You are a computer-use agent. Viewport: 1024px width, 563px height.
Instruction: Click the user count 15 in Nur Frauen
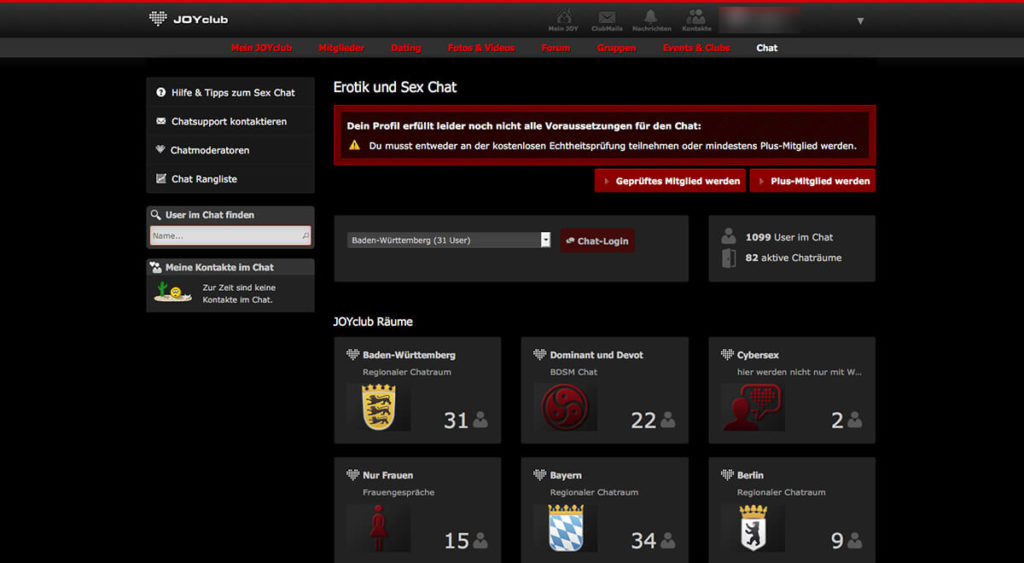click(456, 541)
